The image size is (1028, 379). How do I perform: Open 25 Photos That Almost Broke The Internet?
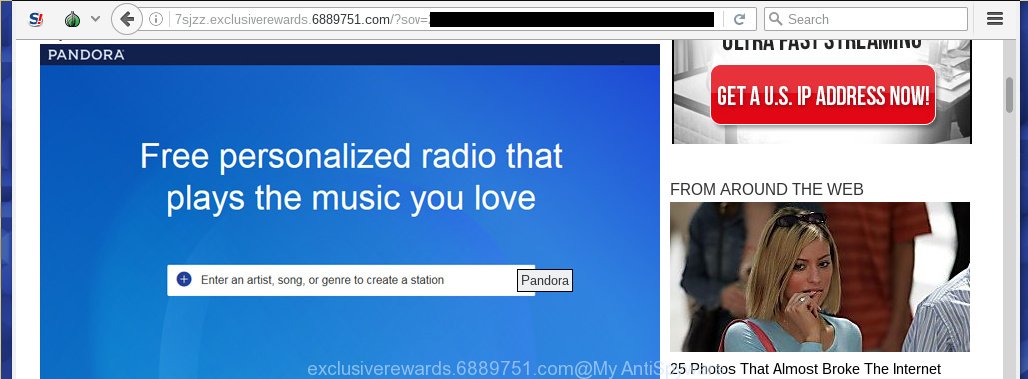coord(805,369)
